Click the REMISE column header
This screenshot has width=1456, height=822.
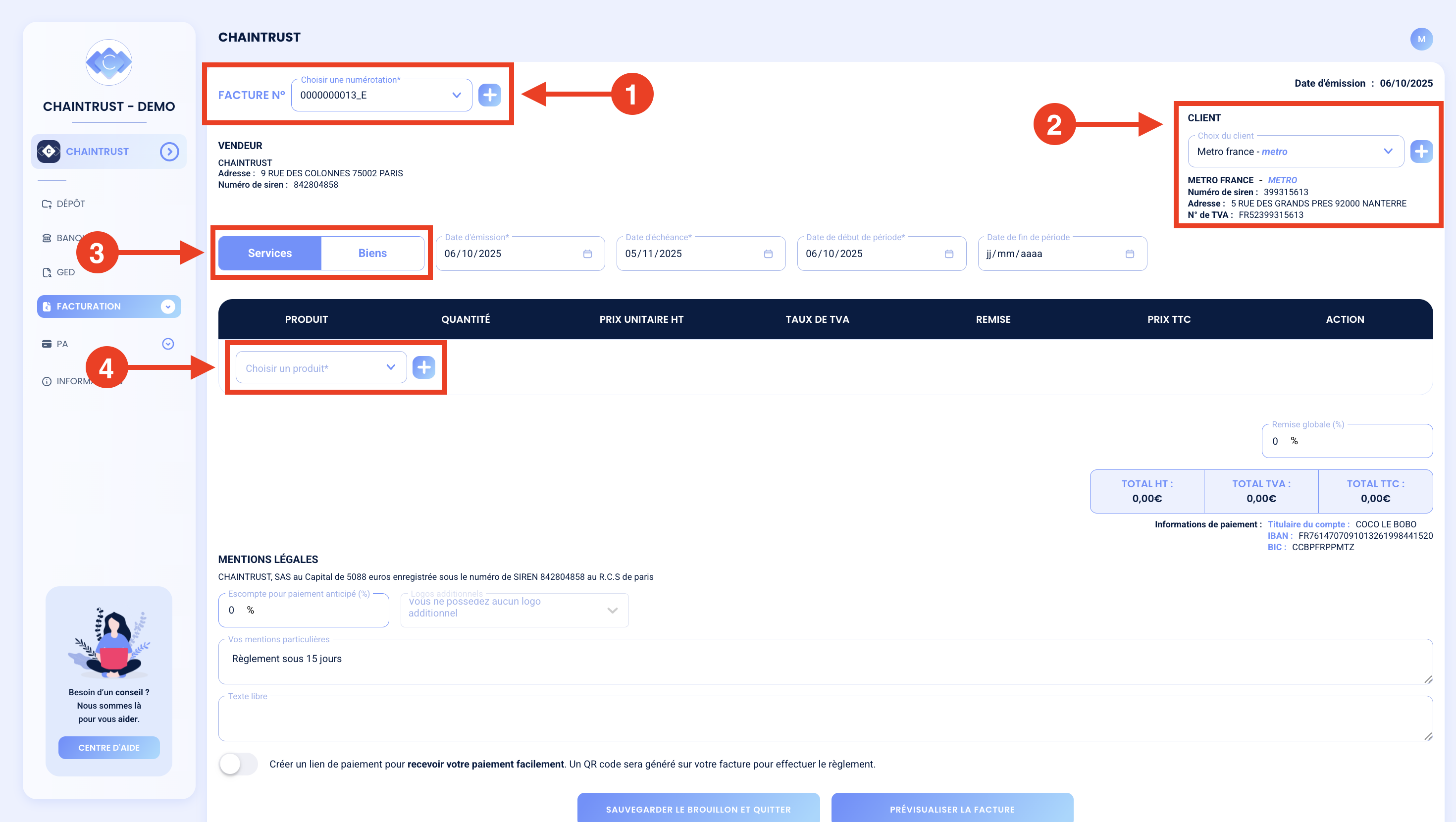(993, 319)
